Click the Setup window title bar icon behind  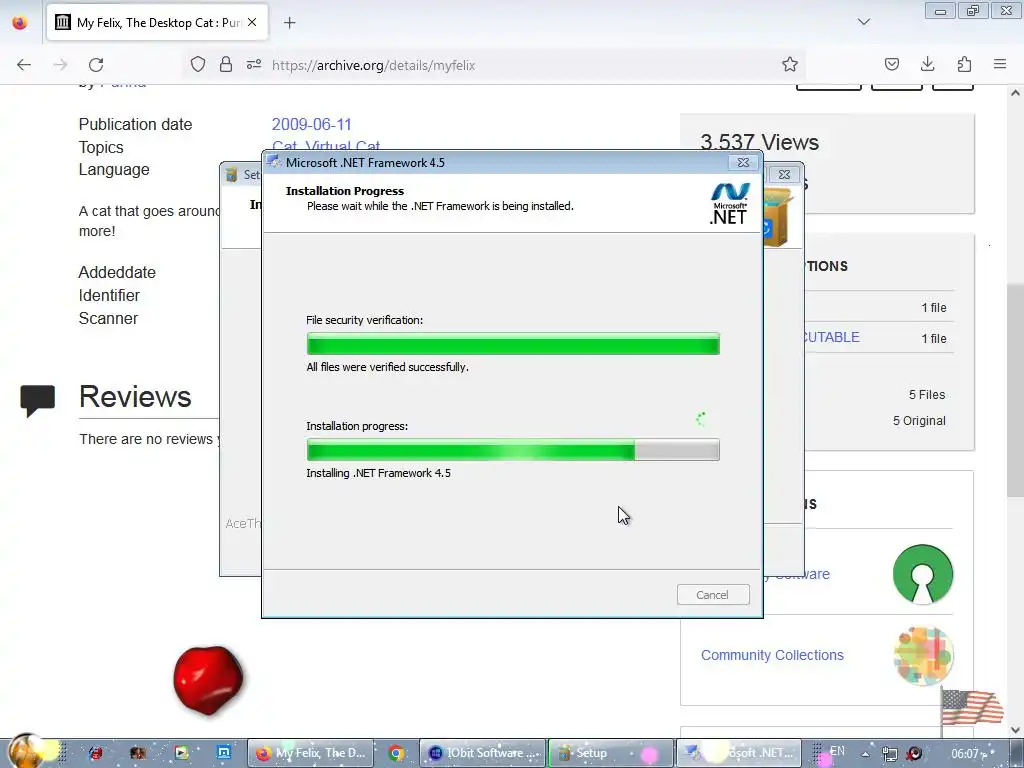point(231,174)
